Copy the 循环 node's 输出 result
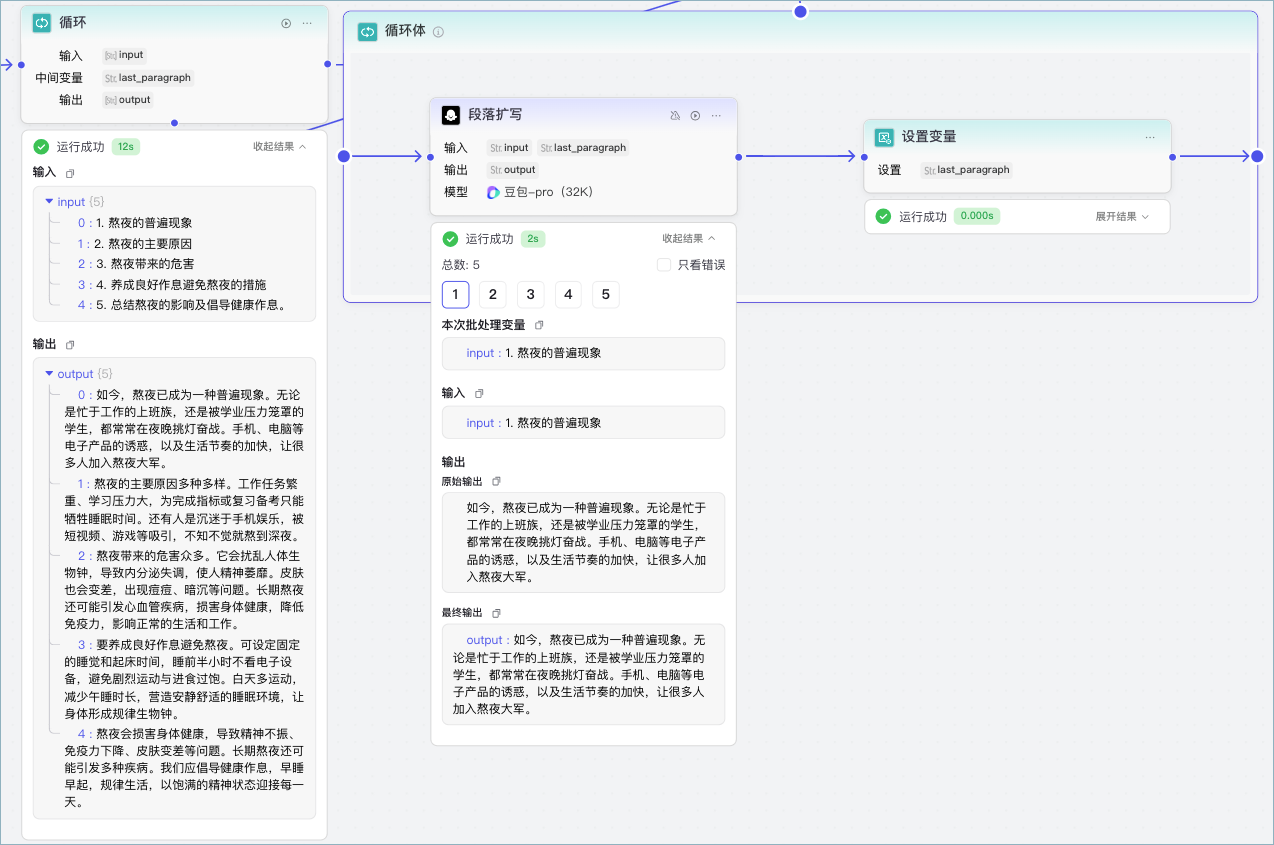Screen dimensions: 1274x845 (70, 344)
